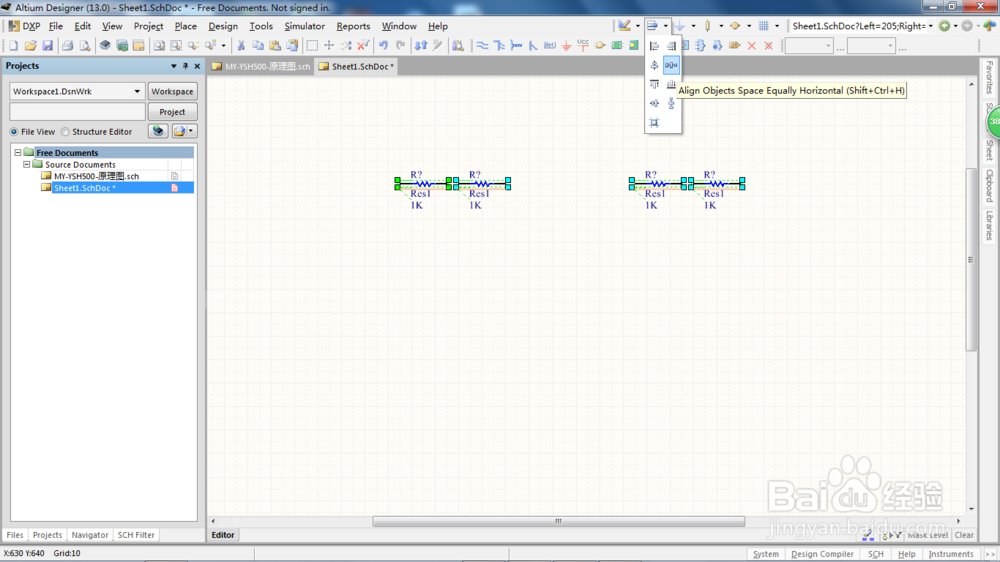1000x562 pixels.
Task: Open the DXP menu
Action: pos(25,26)
